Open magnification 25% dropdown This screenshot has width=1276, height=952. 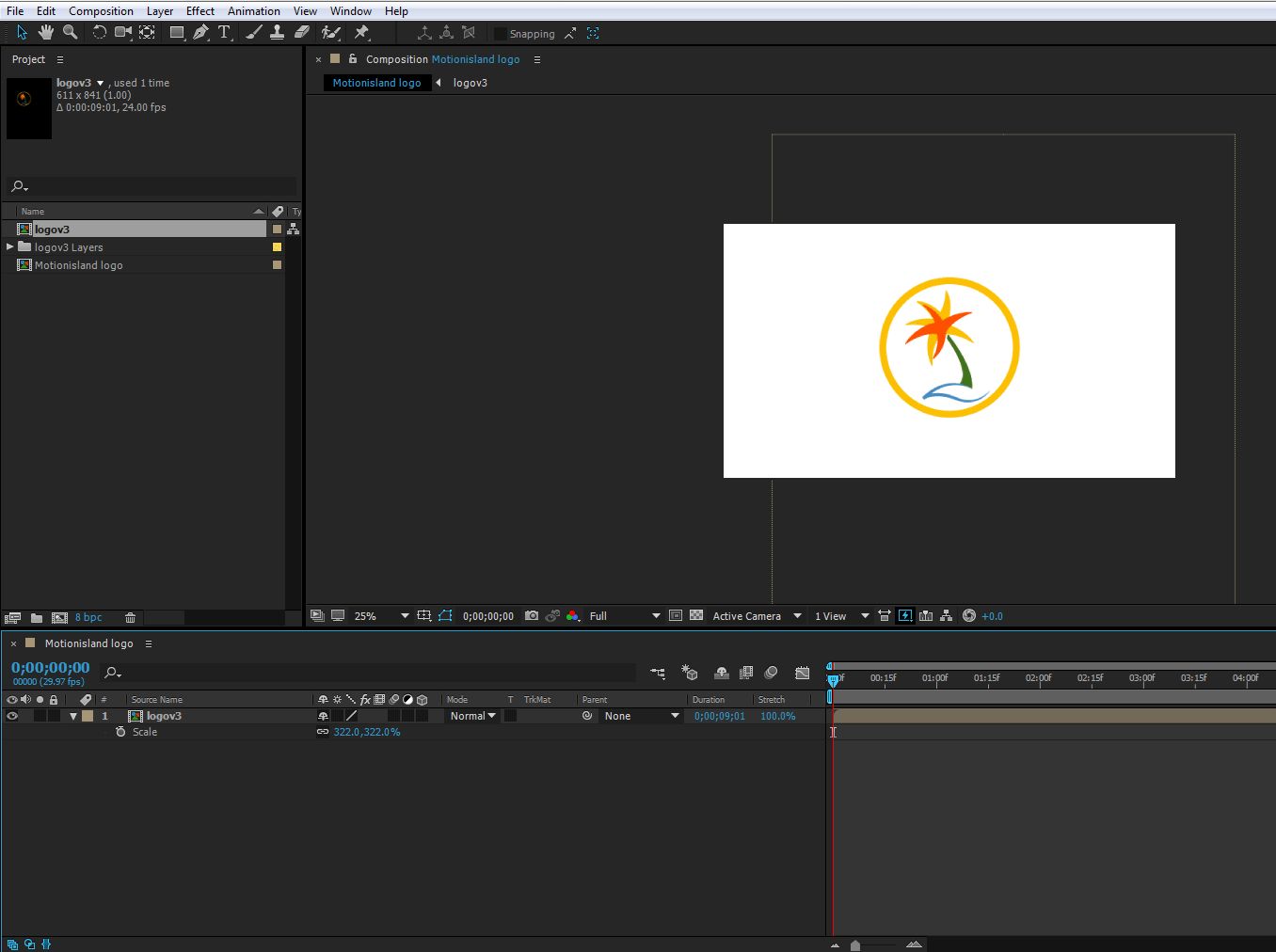(x=380, y=616)
